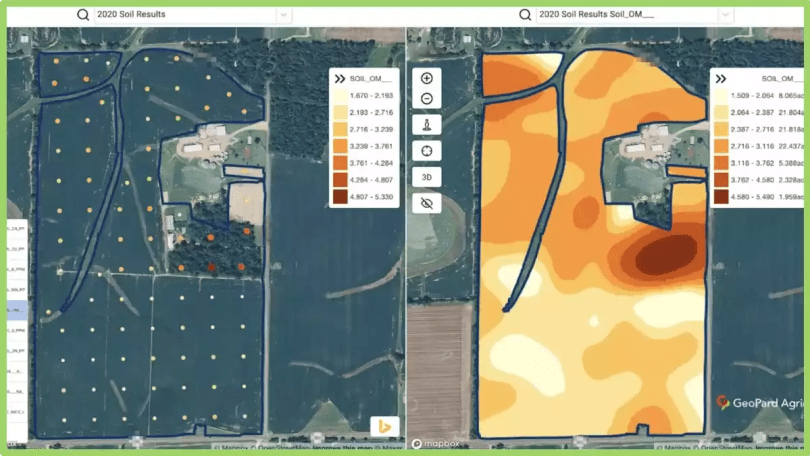The height and width of the screenshot is (456, 810).
Task: Click the mapbox logo on right map
Action: pos(436,444)
